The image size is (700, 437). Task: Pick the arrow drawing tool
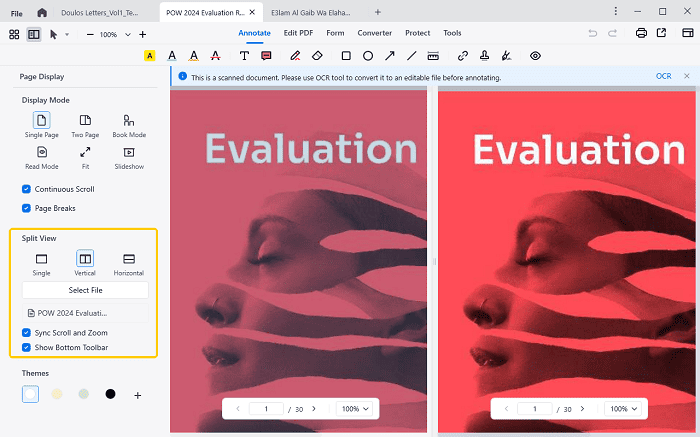tap(390, 56)
